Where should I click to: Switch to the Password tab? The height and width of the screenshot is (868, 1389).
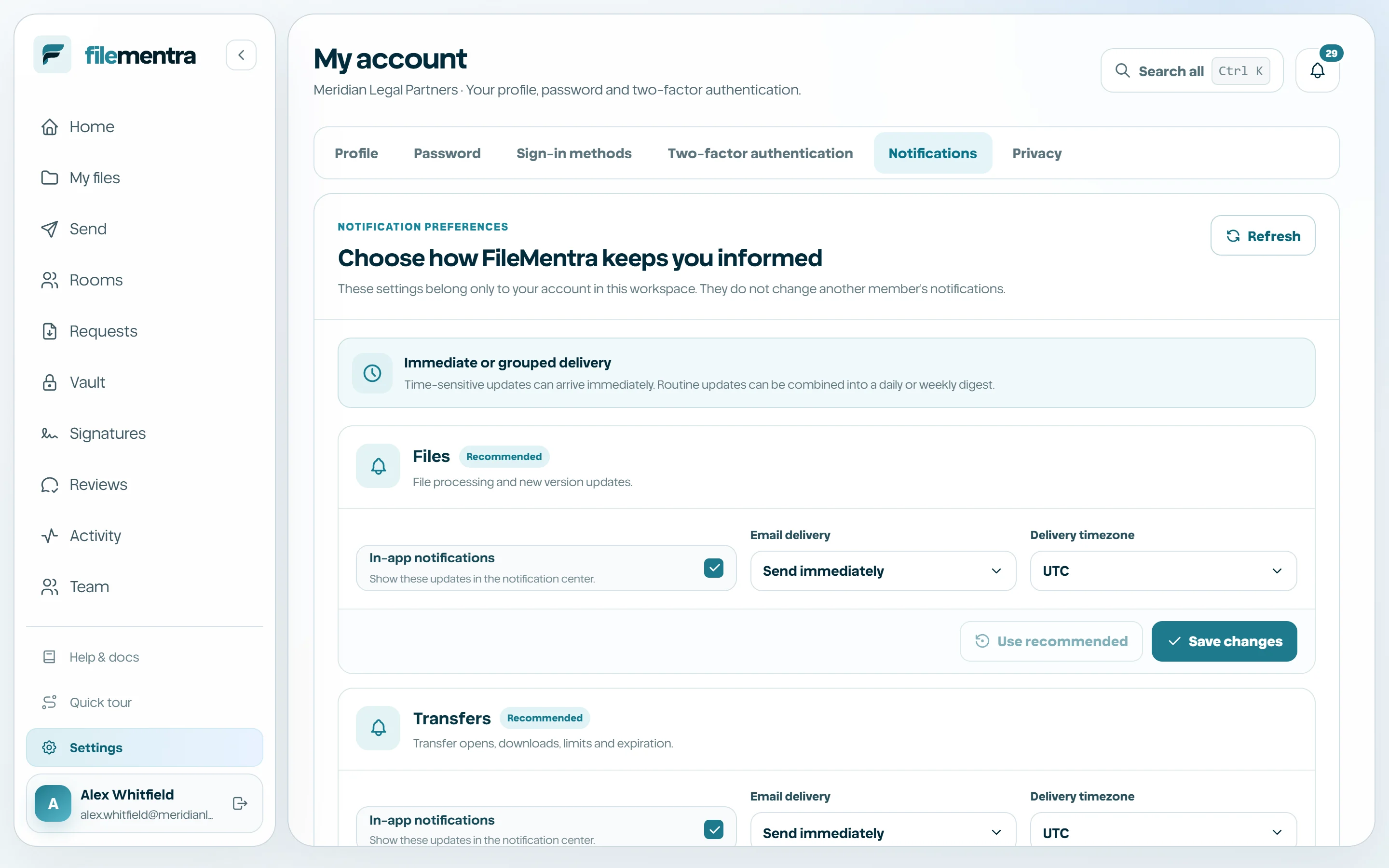click(x=447, y=153)
